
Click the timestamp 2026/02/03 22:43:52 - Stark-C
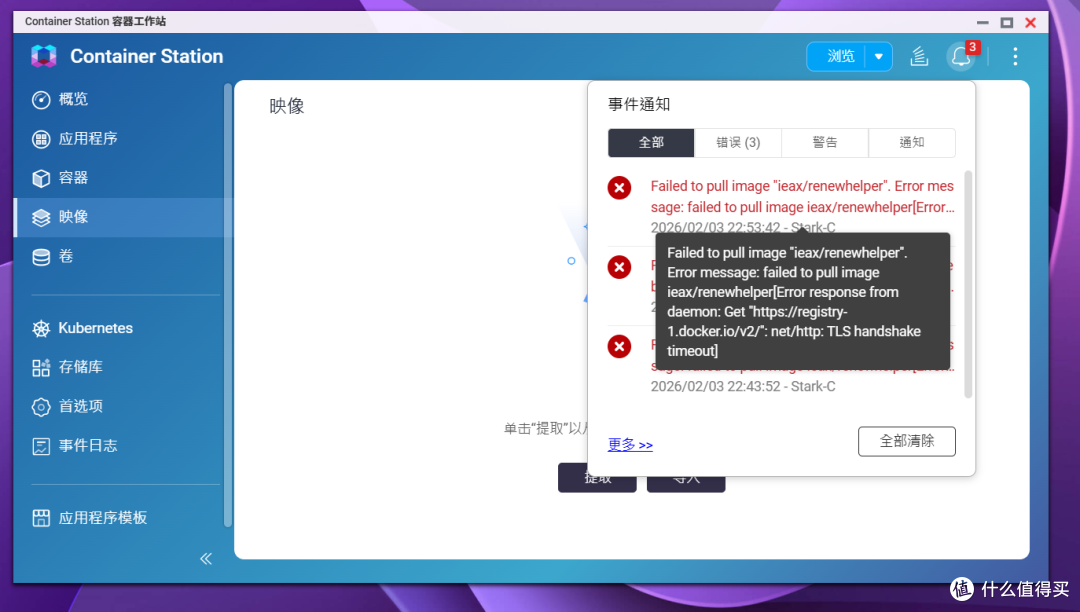(x=743, y=386)
